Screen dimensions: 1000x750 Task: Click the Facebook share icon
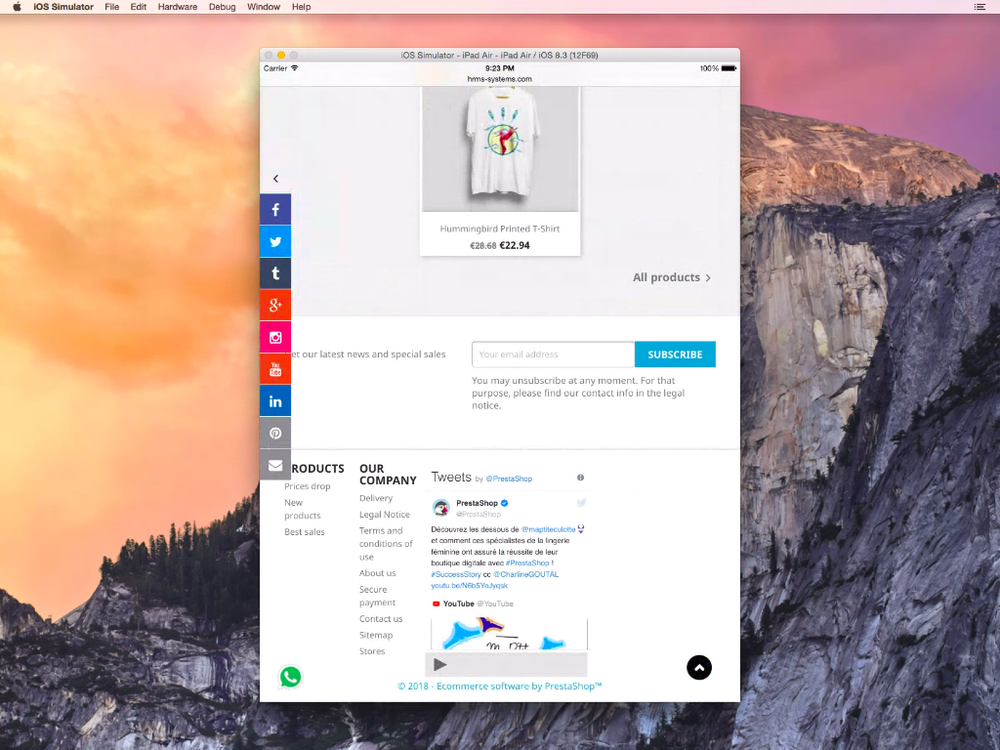[276, 210]
